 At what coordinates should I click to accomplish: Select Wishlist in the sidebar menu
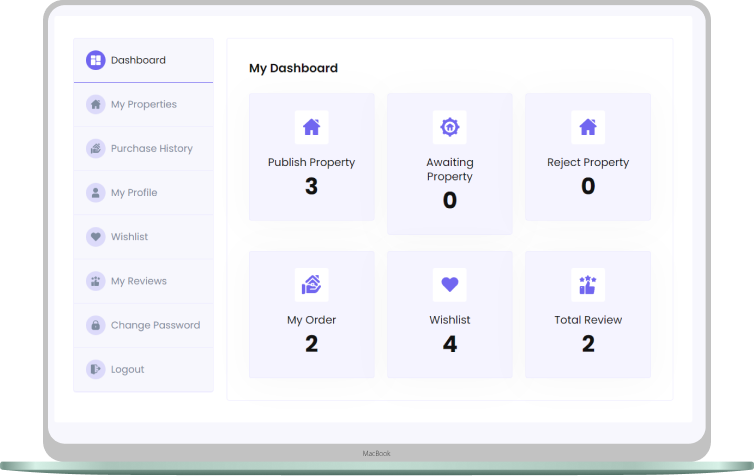143,237
